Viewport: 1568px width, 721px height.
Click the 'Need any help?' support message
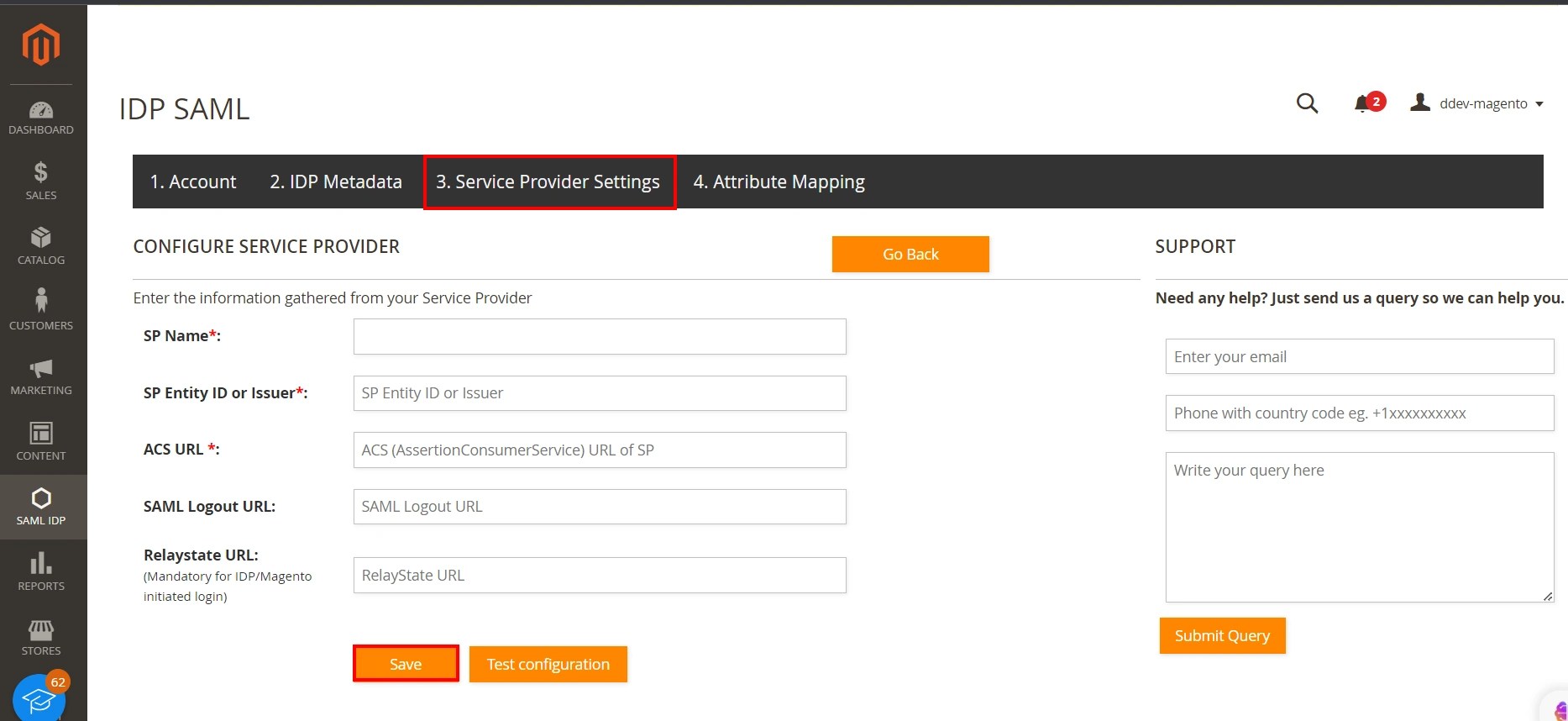(1360, 297)
